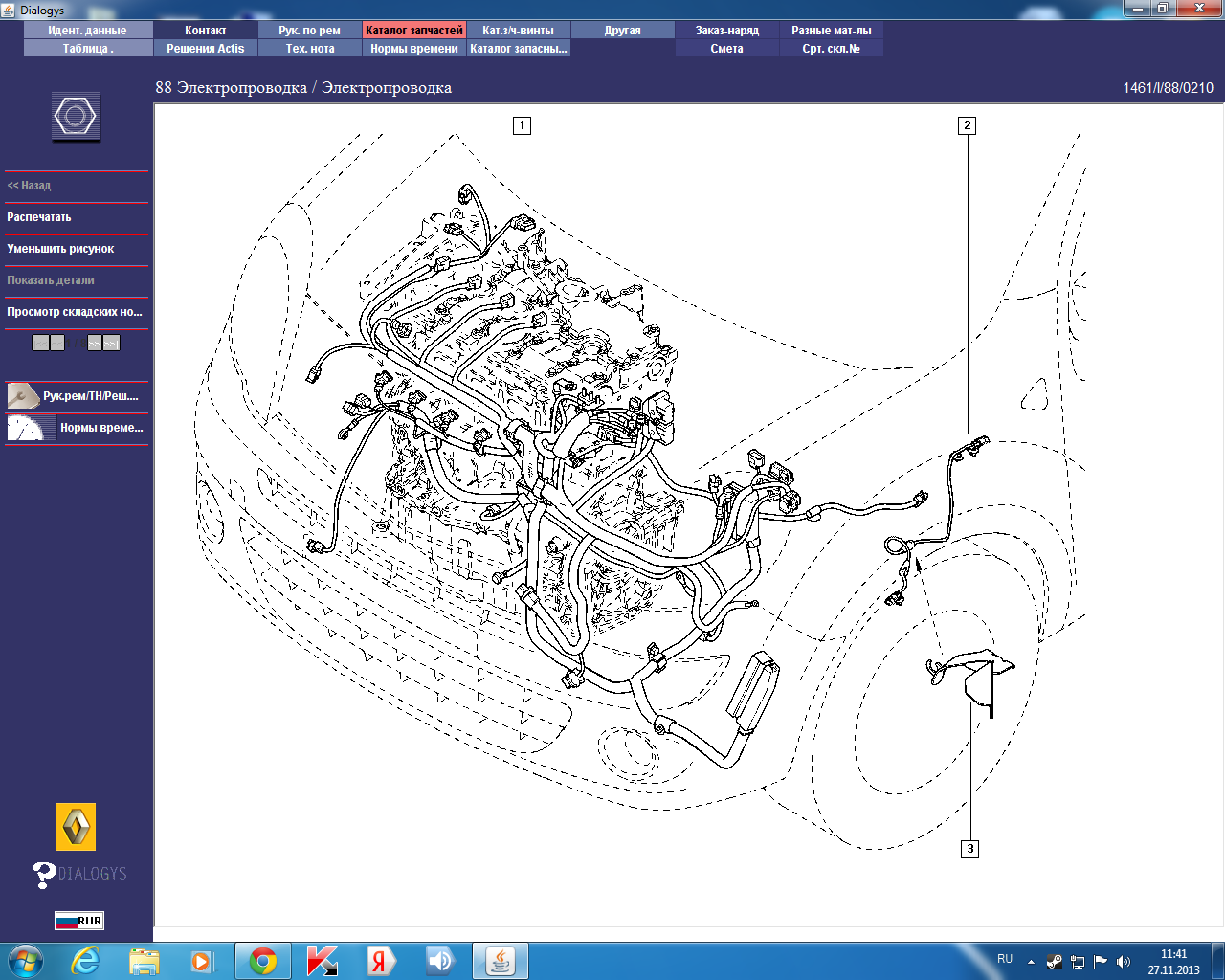This screenshot has width=1225, height=980.
Task: Click the Steam tray icon
Action: [x=1055, y=962]
